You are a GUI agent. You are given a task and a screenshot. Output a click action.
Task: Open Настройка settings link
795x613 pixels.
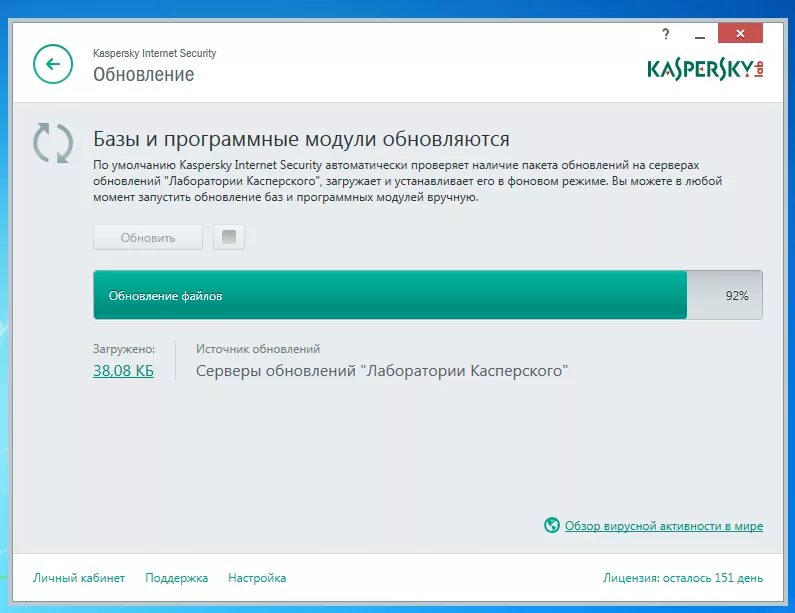point(257,578)
